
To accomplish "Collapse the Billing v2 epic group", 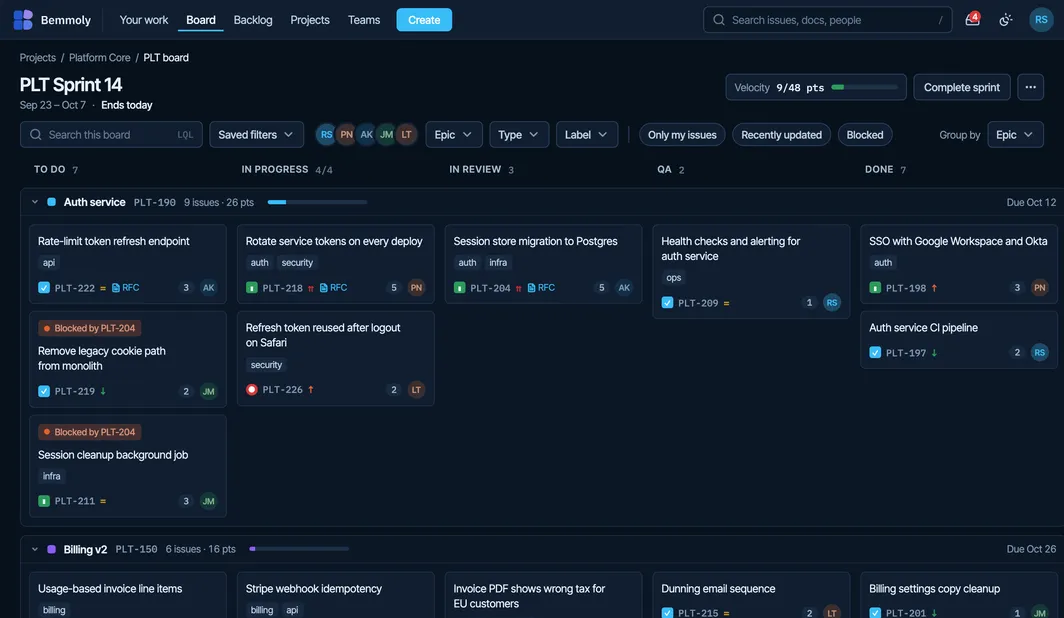I will click(x=35, y=549).
